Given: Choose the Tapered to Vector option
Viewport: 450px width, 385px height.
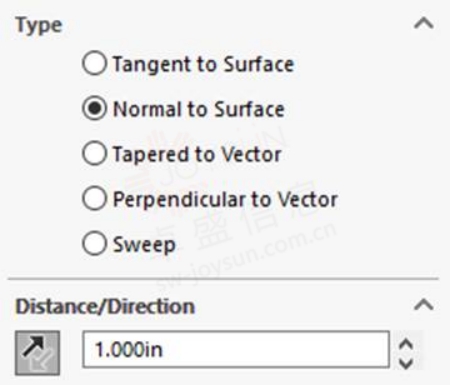Looking at the screenshot, I should (95, 153).
